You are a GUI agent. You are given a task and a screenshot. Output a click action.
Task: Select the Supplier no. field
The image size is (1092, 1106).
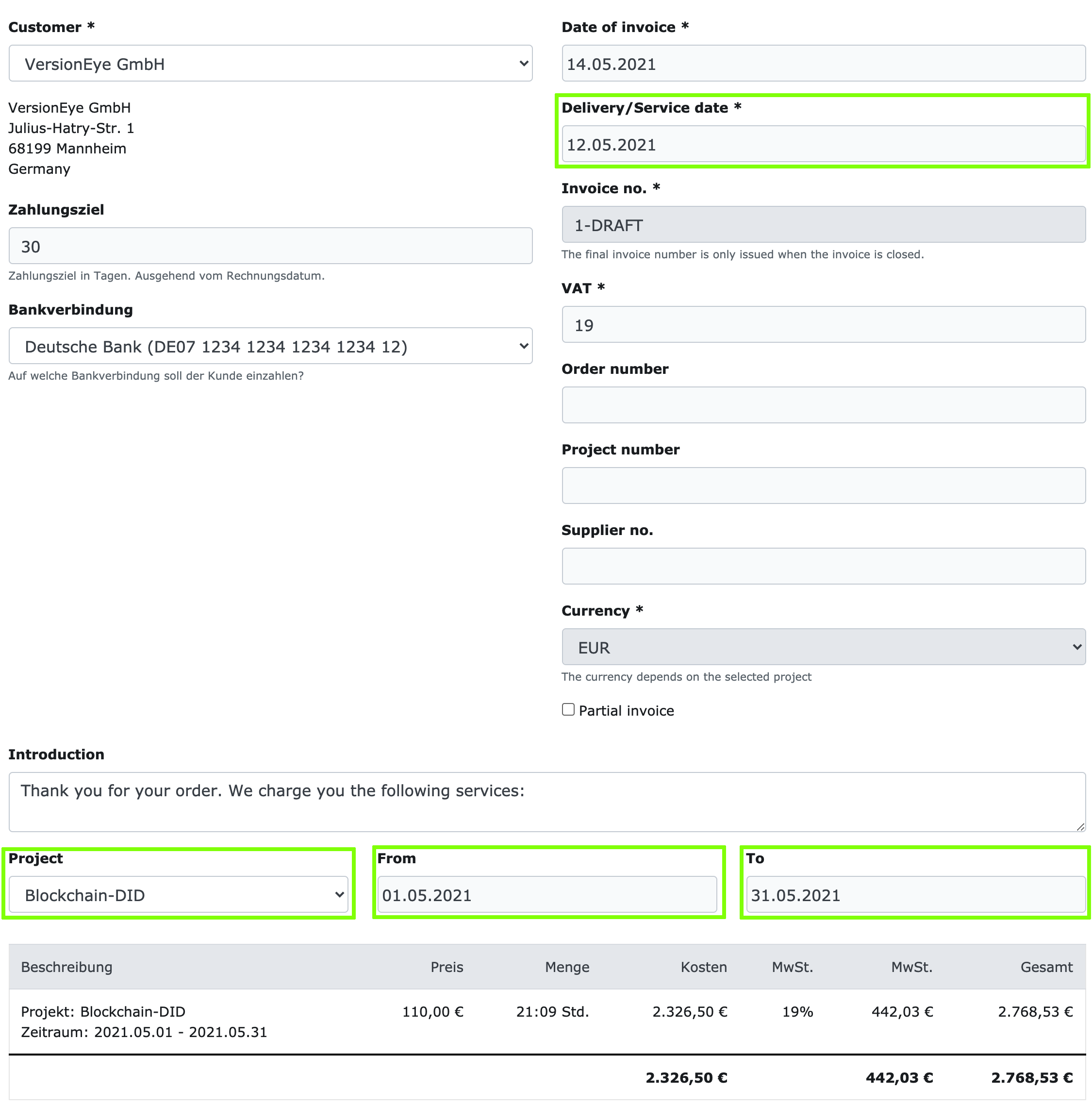coord(823,566)
